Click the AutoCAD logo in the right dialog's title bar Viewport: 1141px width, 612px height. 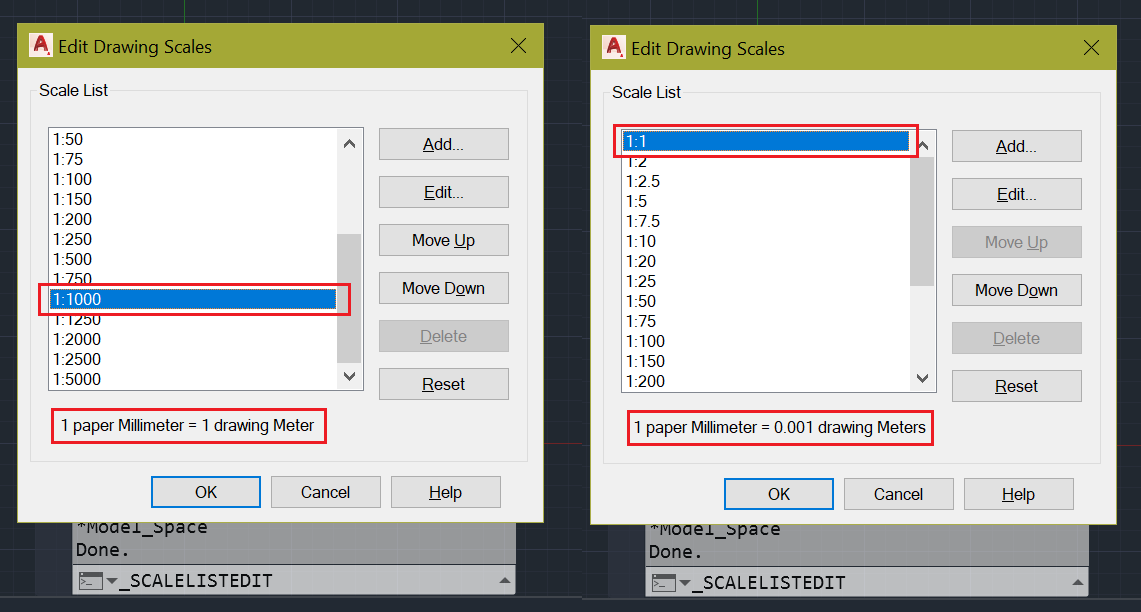tap(614, 47)
